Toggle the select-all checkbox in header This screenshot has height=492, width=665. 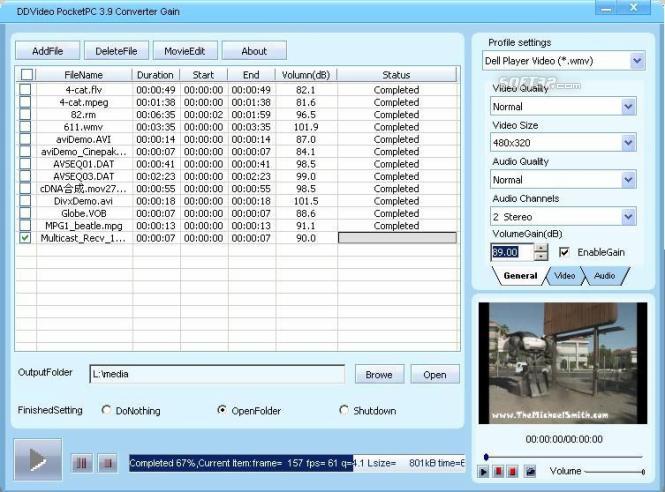click(27, 75)
